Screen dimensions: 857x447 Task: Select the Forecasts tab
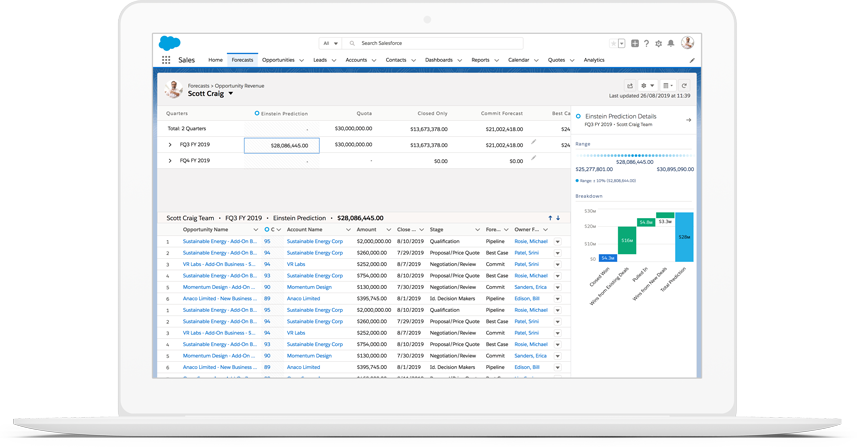point(242,60)
